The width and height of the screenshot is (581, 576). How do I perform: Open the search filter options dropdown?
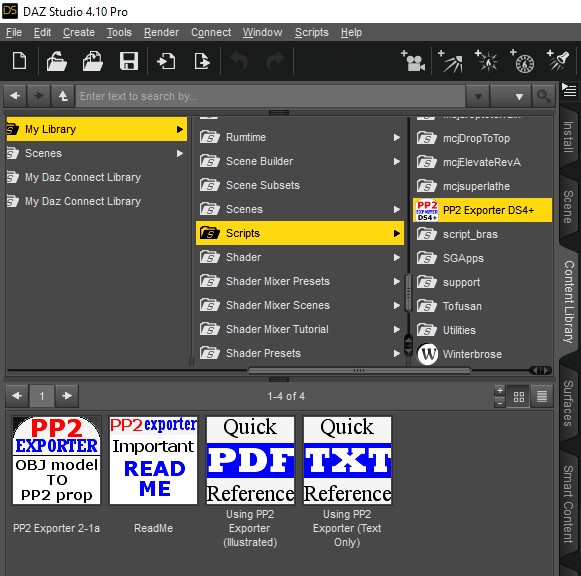coord(511,96)
